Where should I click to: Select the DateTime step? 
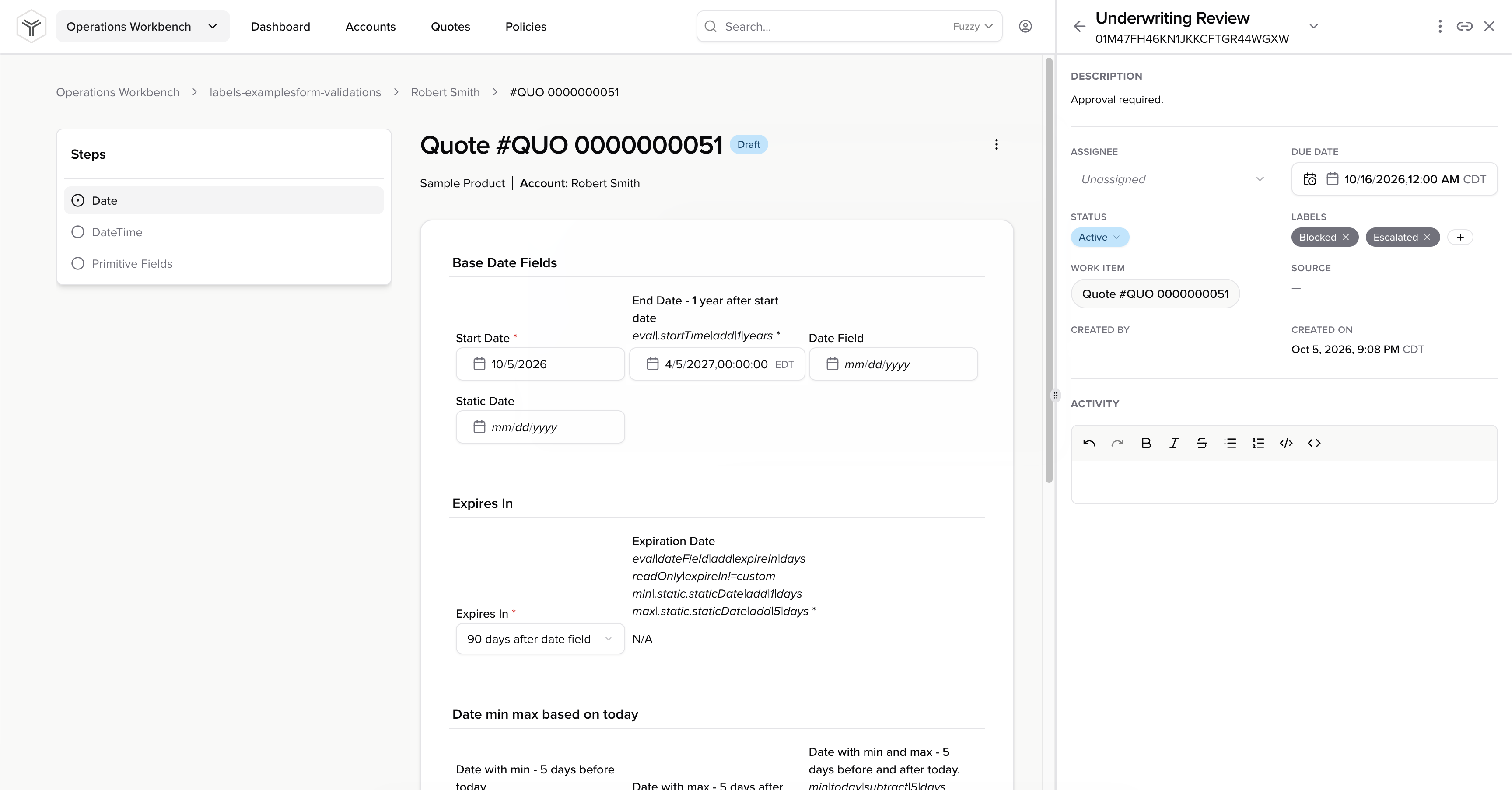click(224, 232)
